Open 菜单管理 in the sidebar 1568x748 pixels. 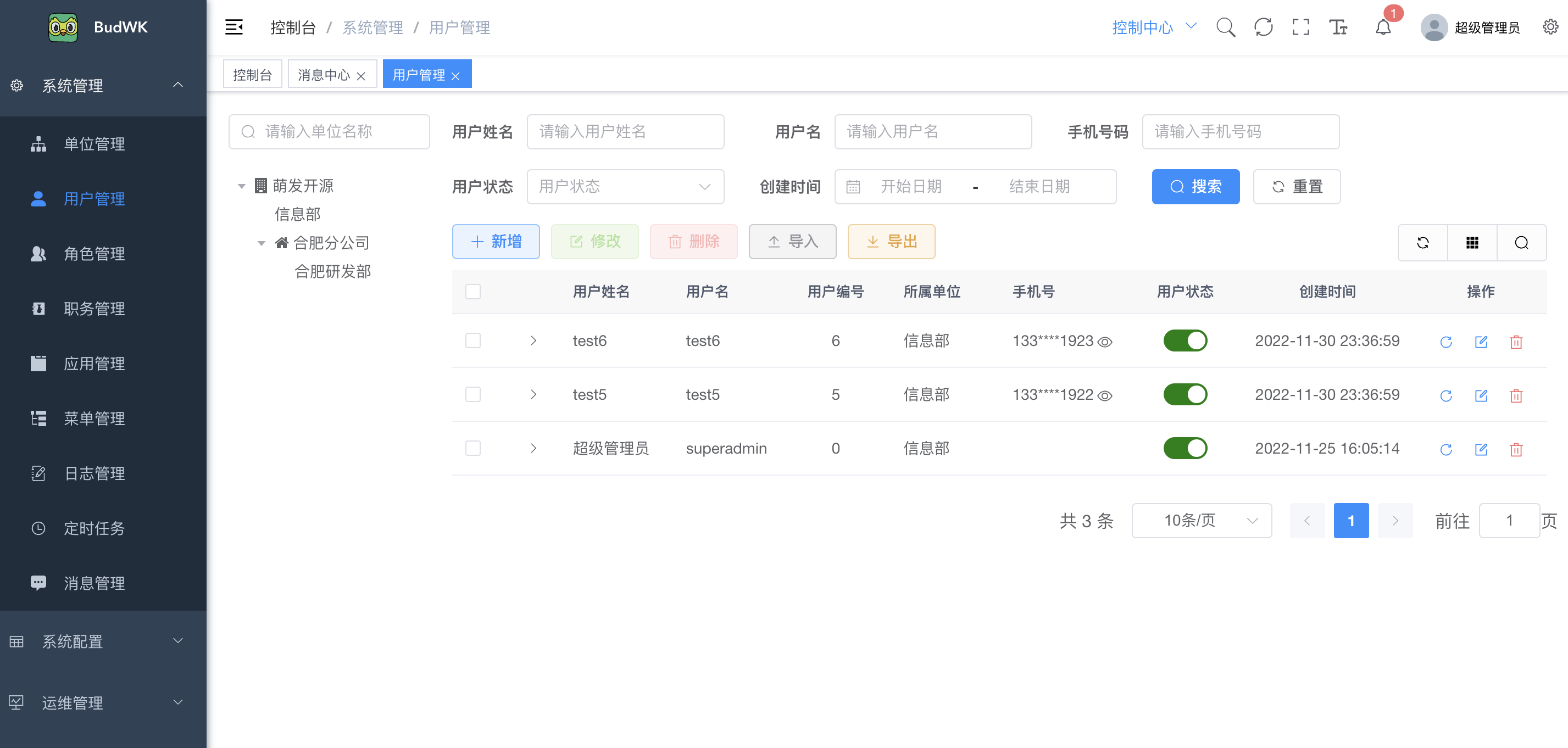click(103, 418)
